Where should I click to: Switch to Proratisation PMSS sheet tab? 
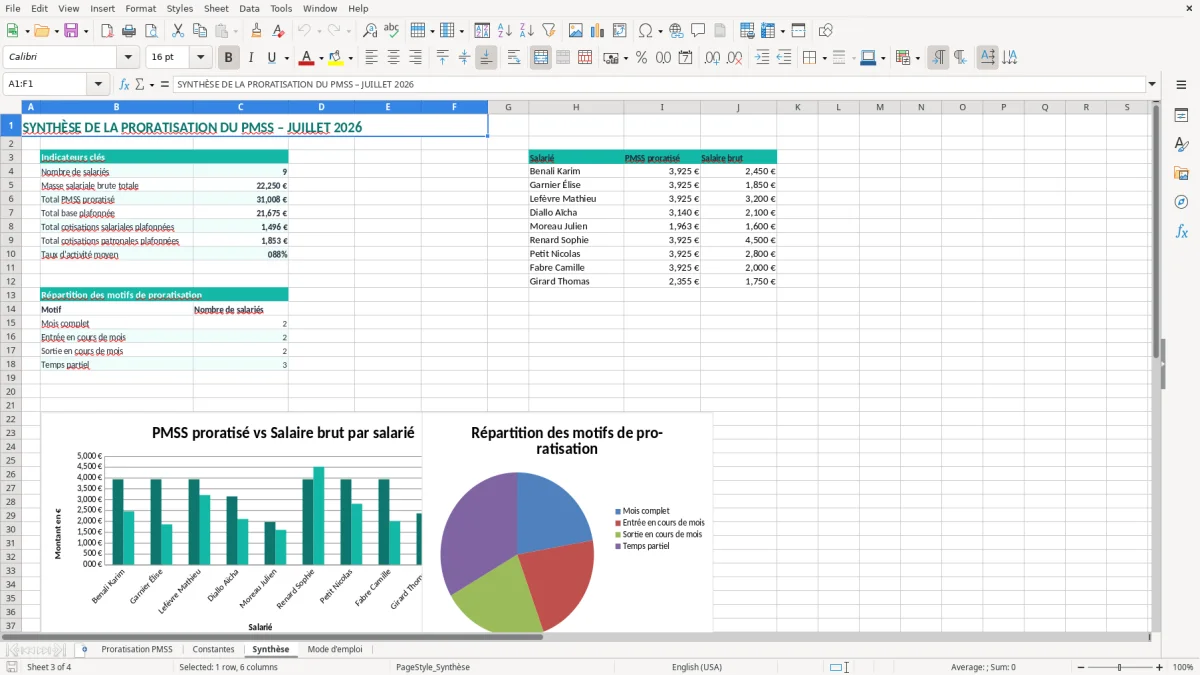(x=137, y=650)
